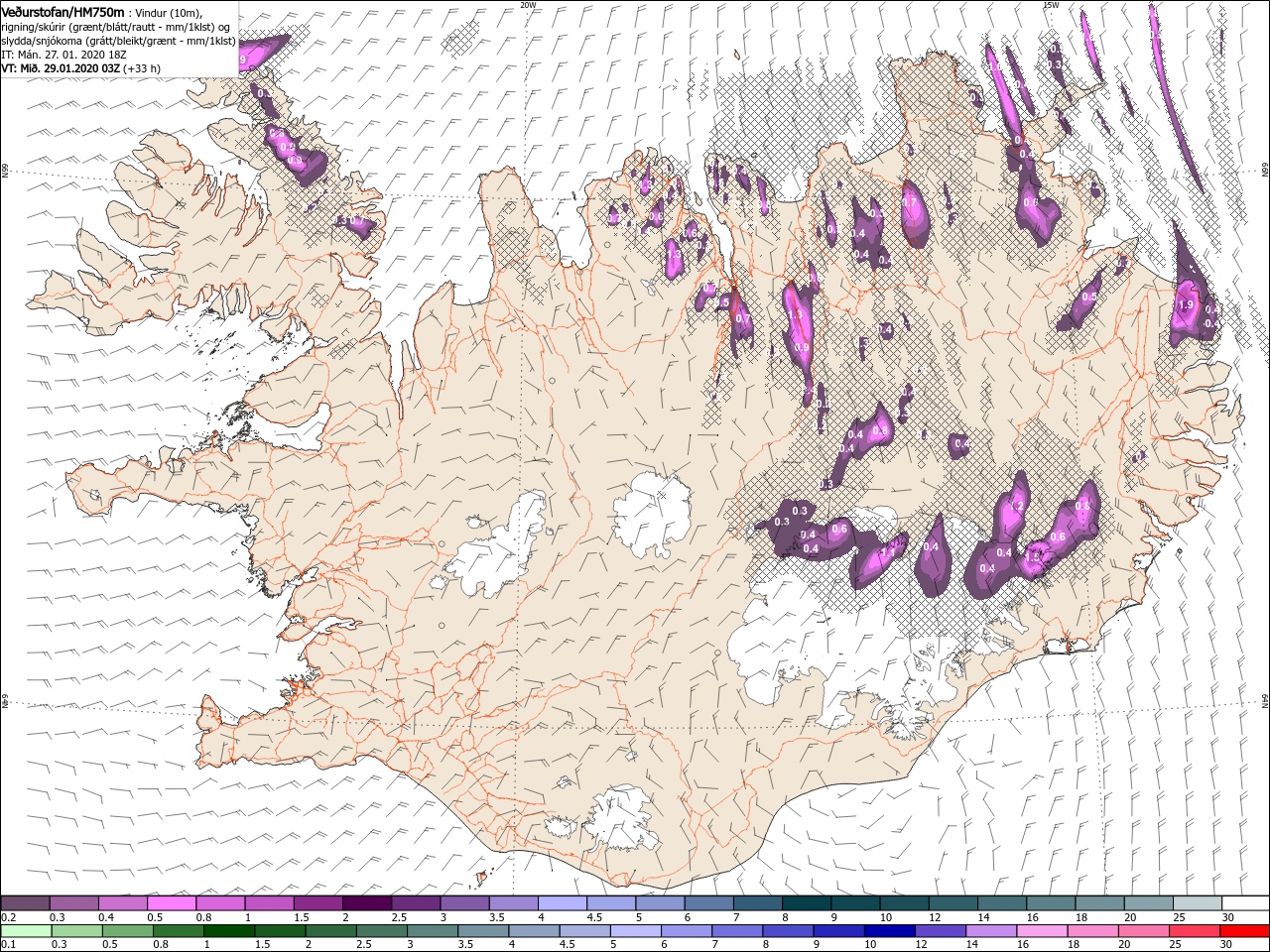The width and height of the screenshot is (1270, 952).
Task: Select the darkest purple 2 swatch in upper scale
Action: 367,902
